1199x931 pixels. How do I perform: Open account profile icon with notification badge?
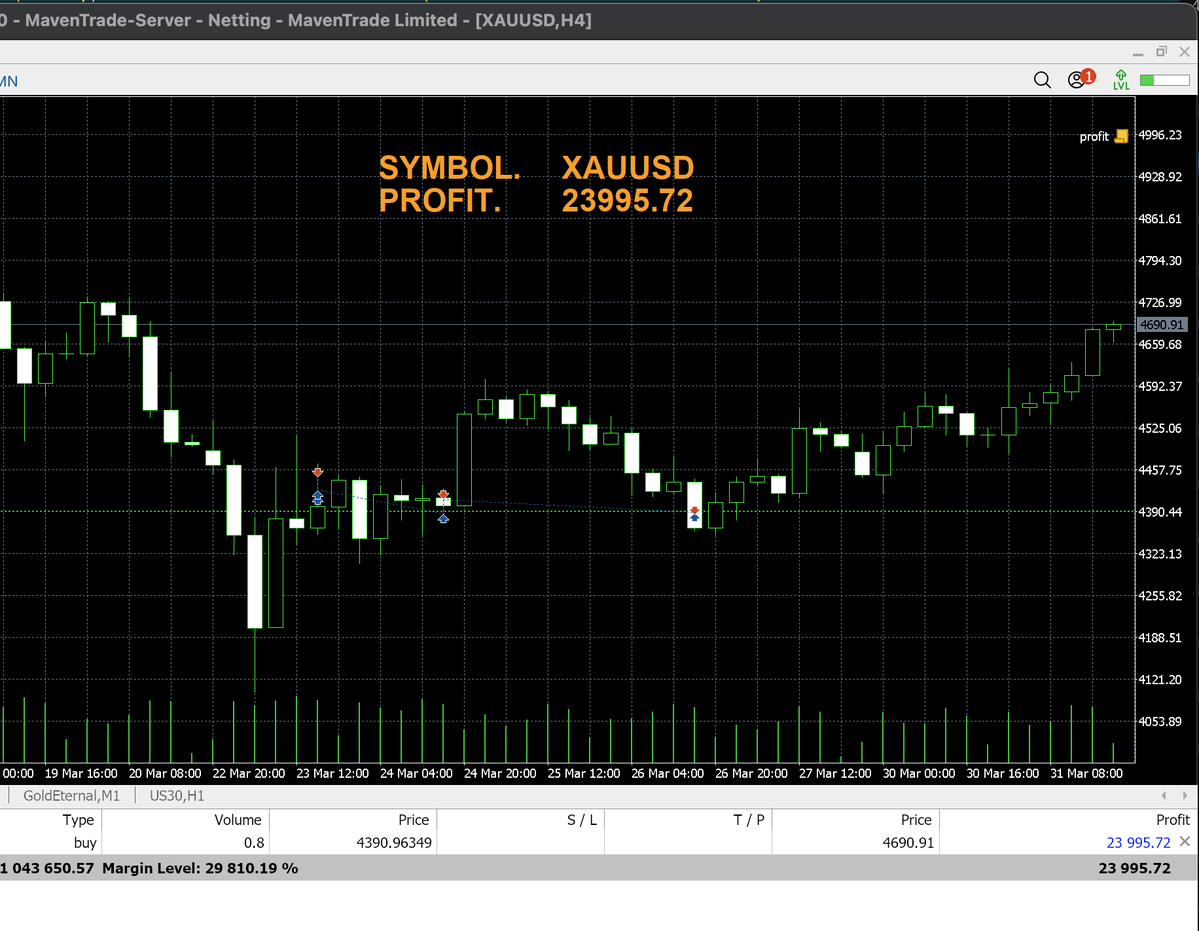(x=1081, y=78)
